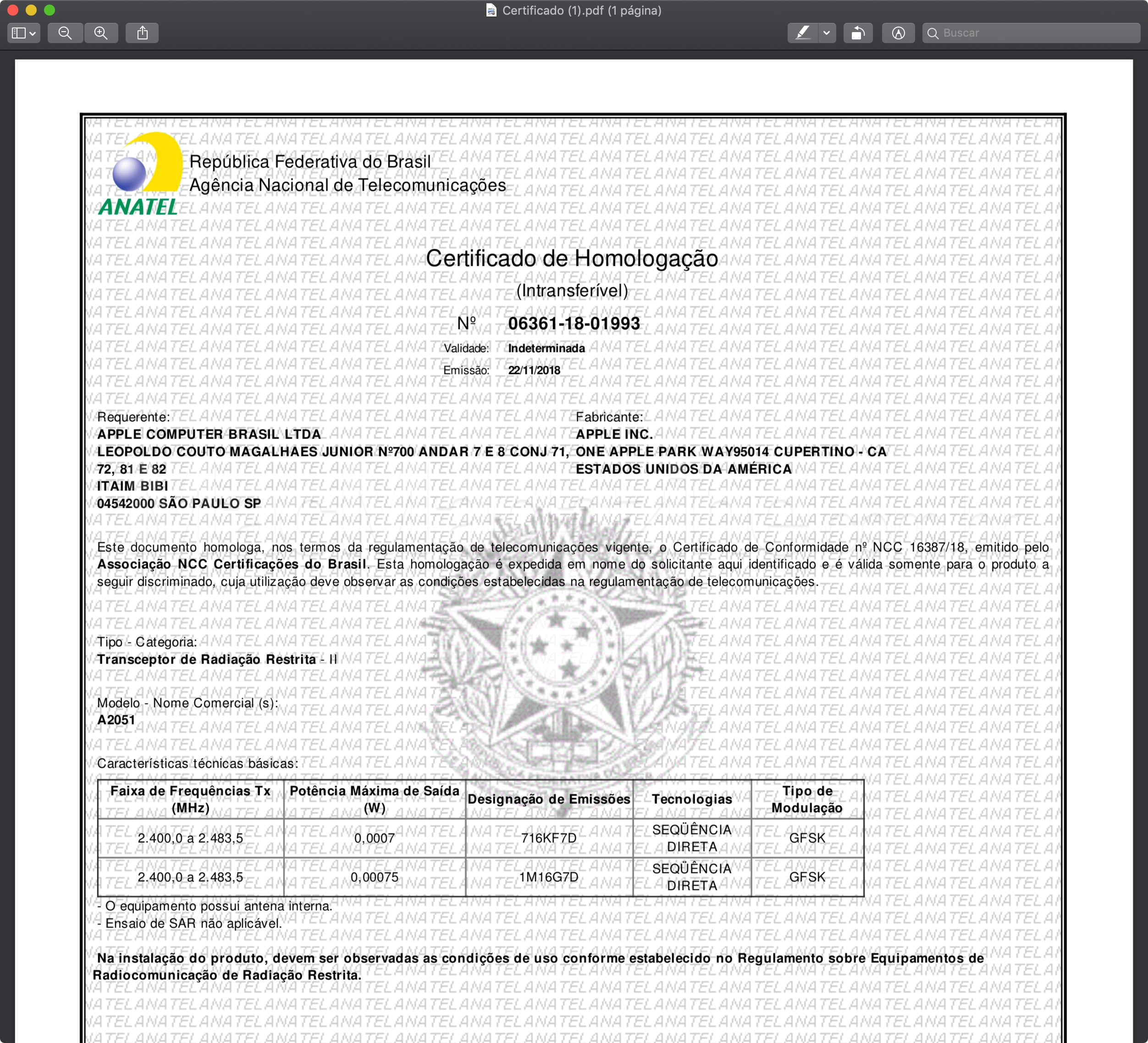Screen dimensions: 1148x1043
Task: Click the validity value Indeterminada
Action: point(546,348)
